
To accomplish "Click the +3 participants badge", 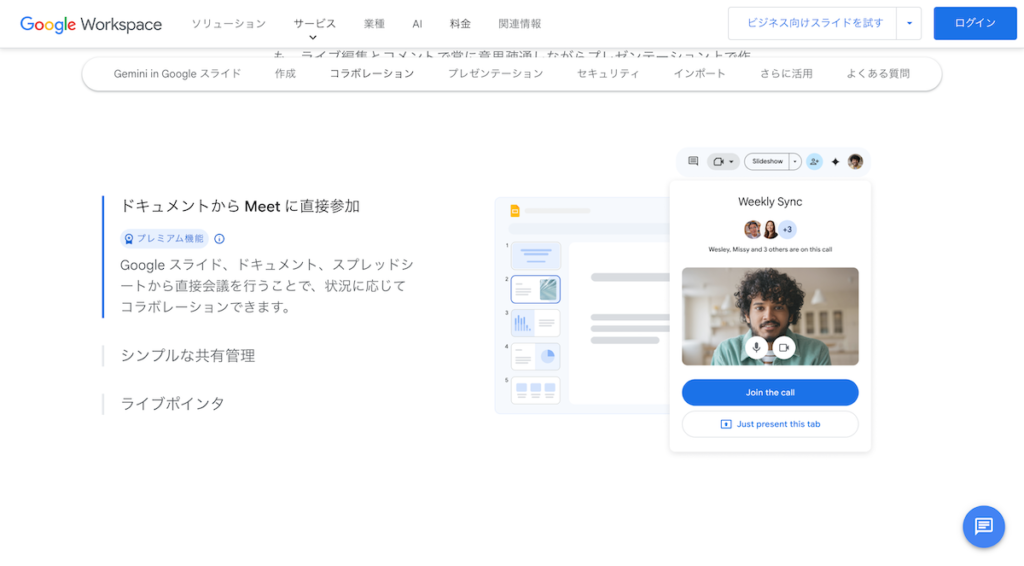I will tap(788, 229).
